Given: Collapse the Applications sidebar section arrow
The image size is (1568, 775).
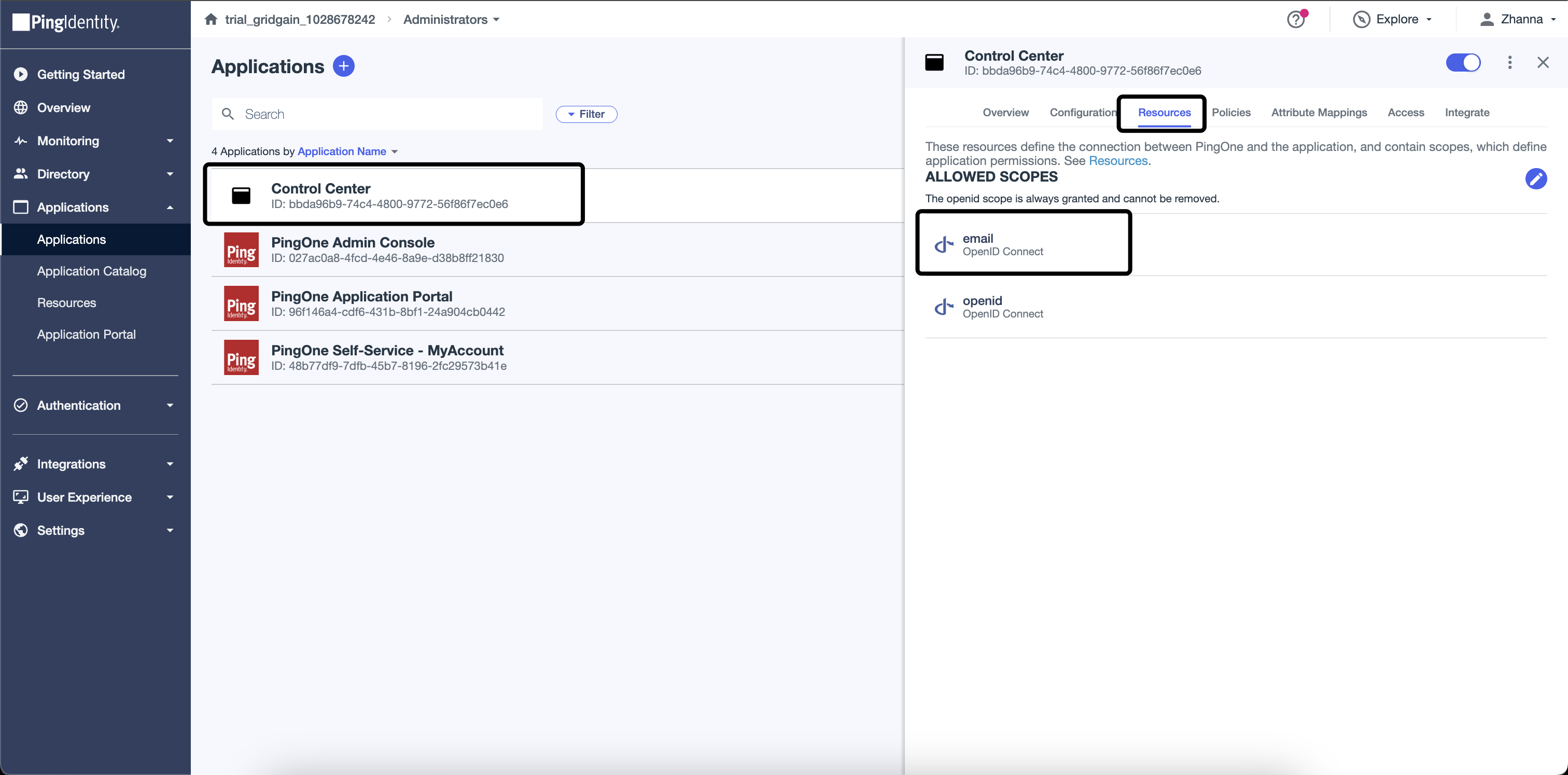Looking at the screenshot, I should pyautogui.click(x=170, y=207).
